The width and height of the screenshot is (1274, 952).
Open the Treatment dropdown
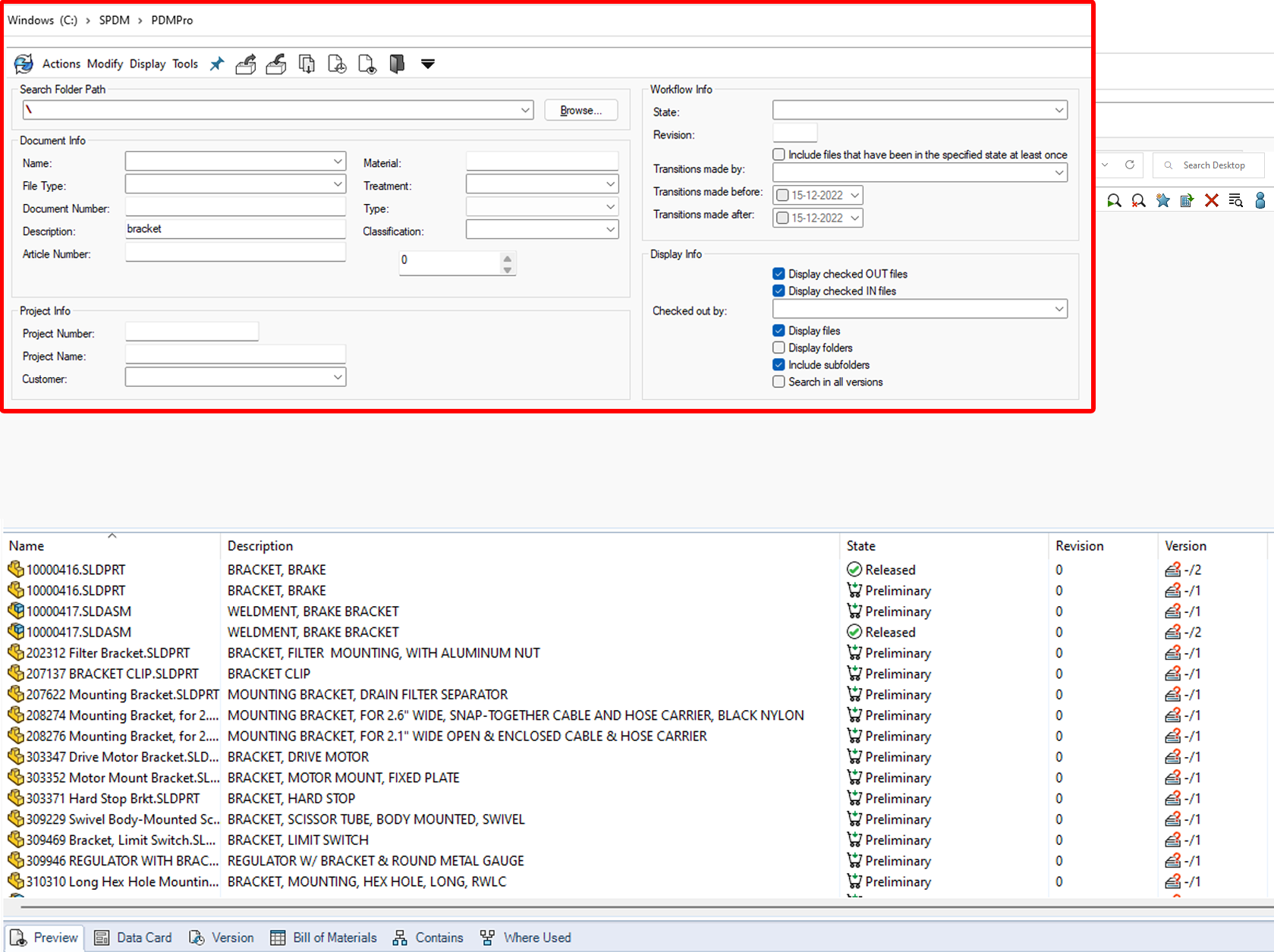pyautogui.click(x=610, y=184)
